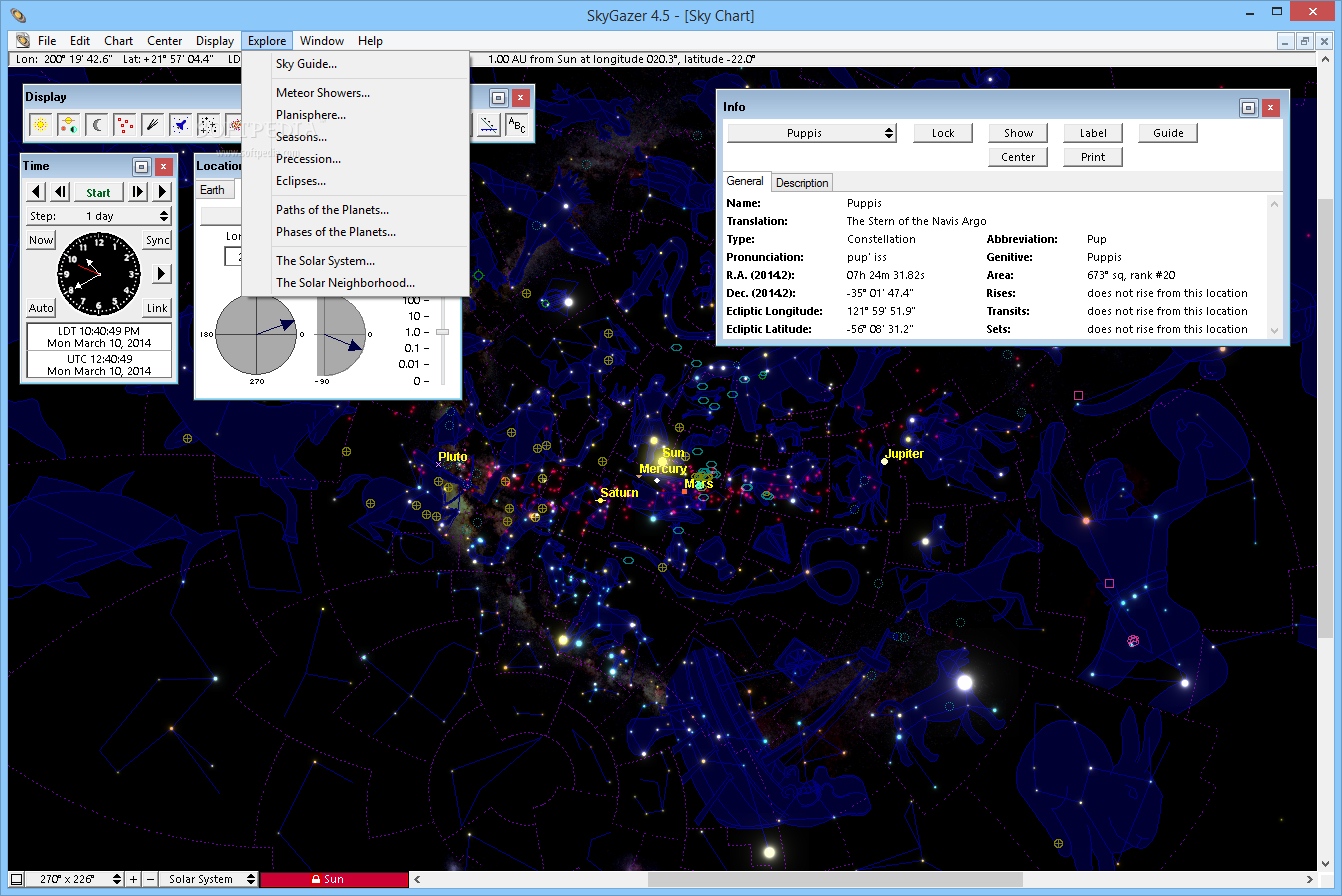Center the chart on Puppis

[1018, 157]
